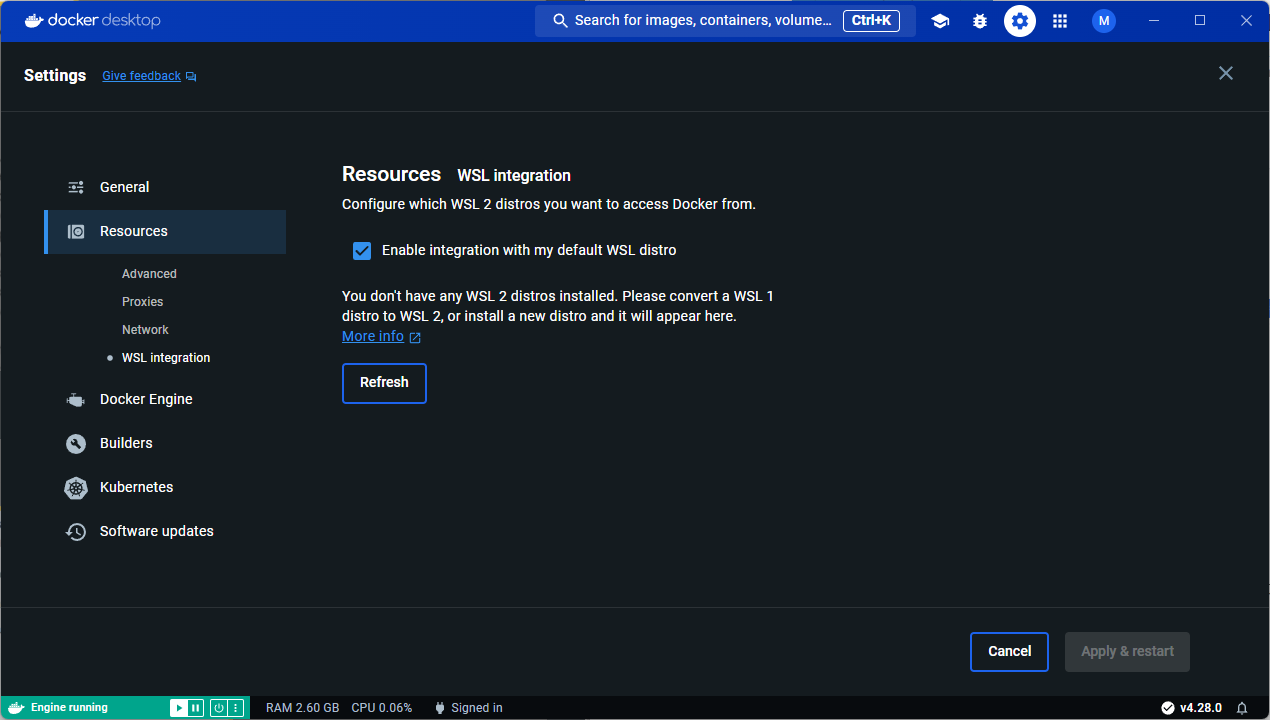The width and height of the screenshot is (1270, 720).
Task: Click the Signed in status text
Action: coord(477,708)
